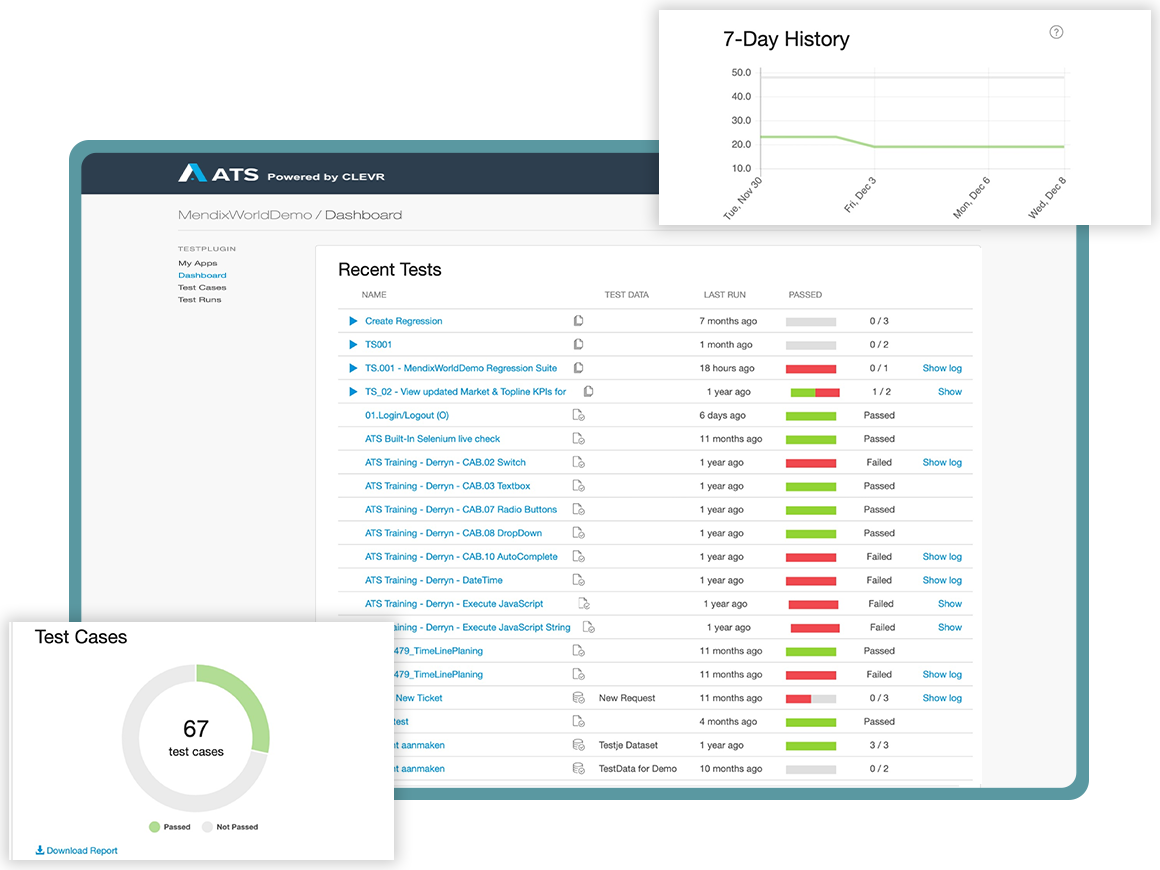The image size is (1160, 870).
Task: Click MendixWorldDemo in the breadcrumb
Action: click(245, 215)
